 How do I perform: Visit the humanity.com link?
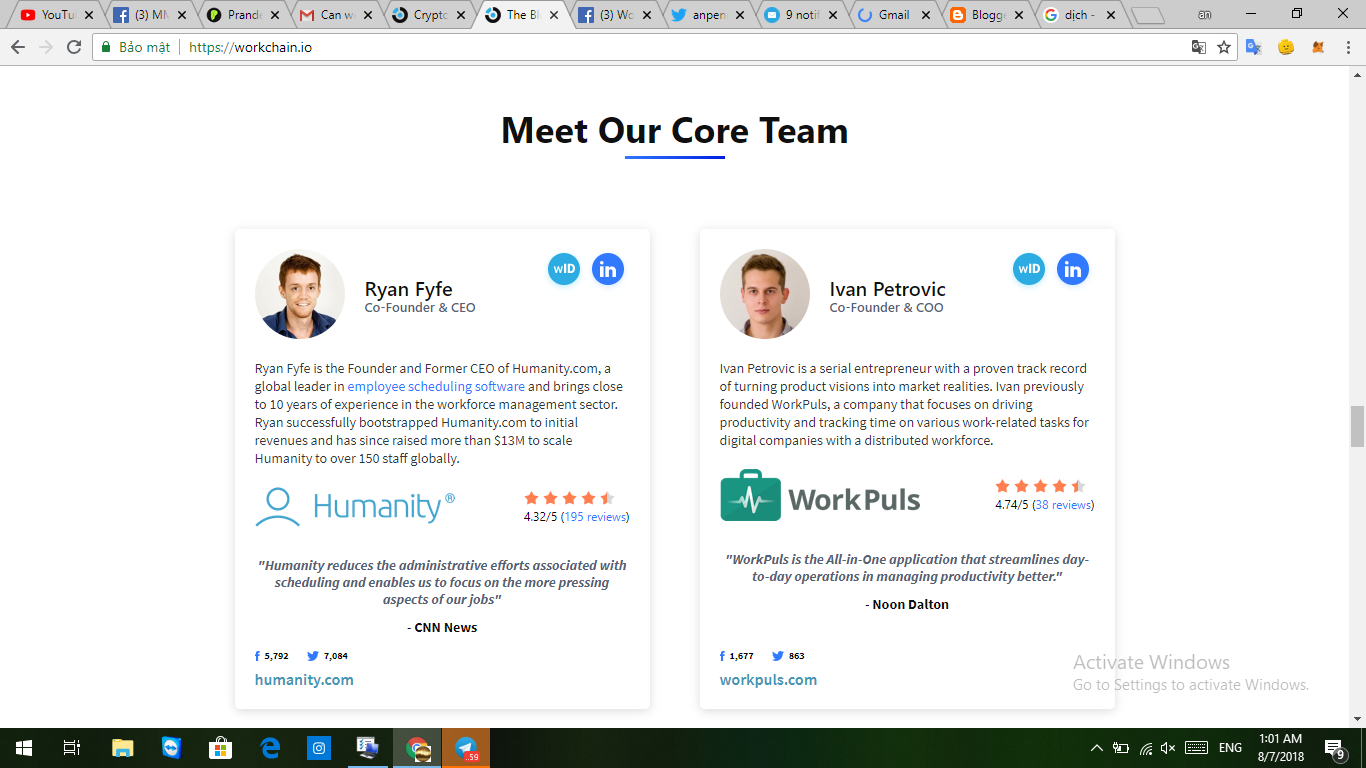point(304,680)
